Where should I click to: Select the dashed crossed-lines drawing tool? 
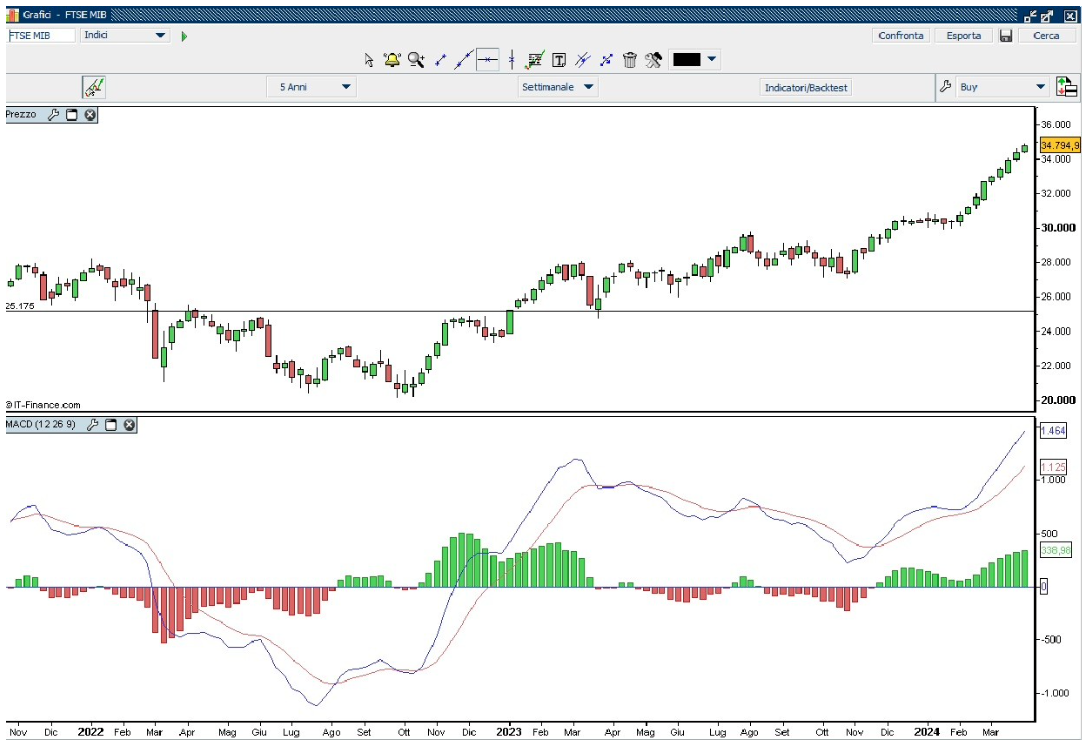[607, 60]
